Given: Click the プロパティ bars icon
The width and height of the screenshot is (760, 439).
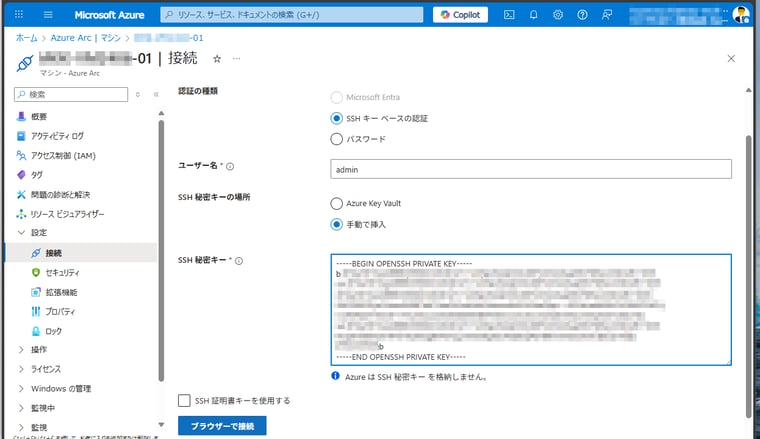Looking at the screenshot, I should [x=35, y=312].
